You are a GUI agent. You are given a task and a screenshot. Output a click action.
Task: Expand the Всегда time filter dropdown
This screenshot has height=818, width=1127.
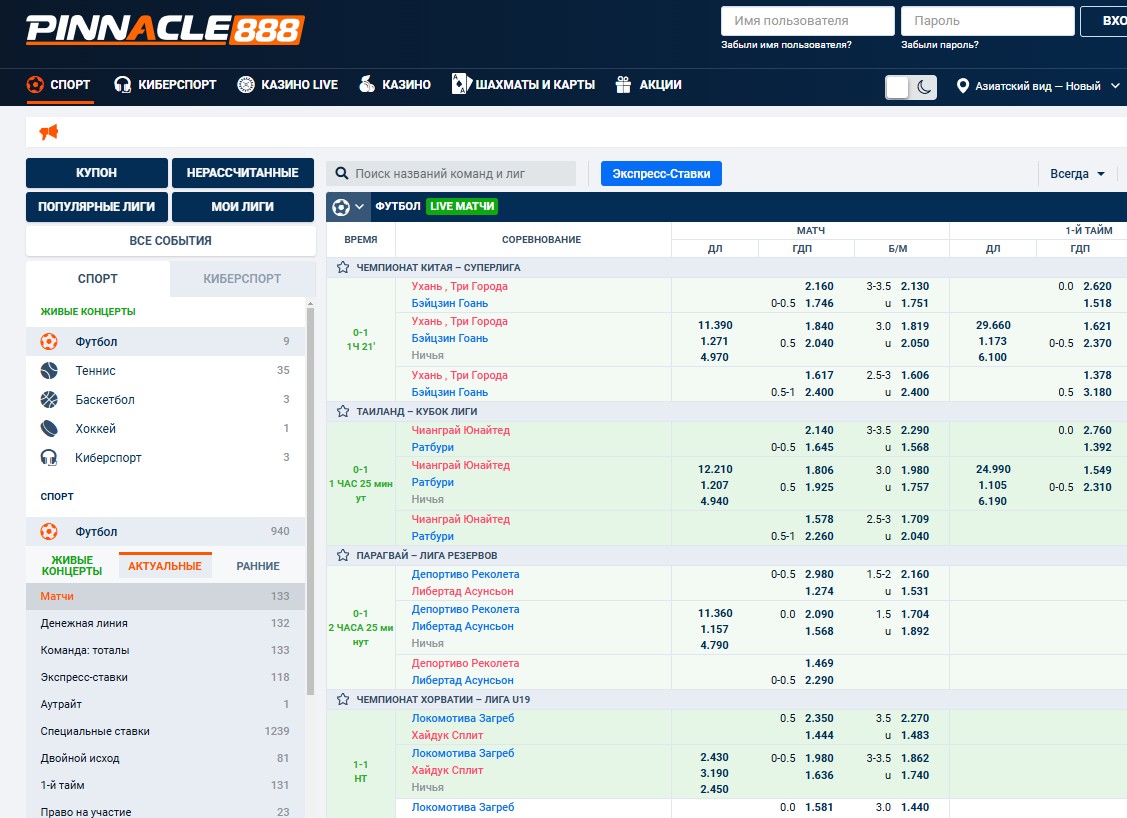(1077, 174)
